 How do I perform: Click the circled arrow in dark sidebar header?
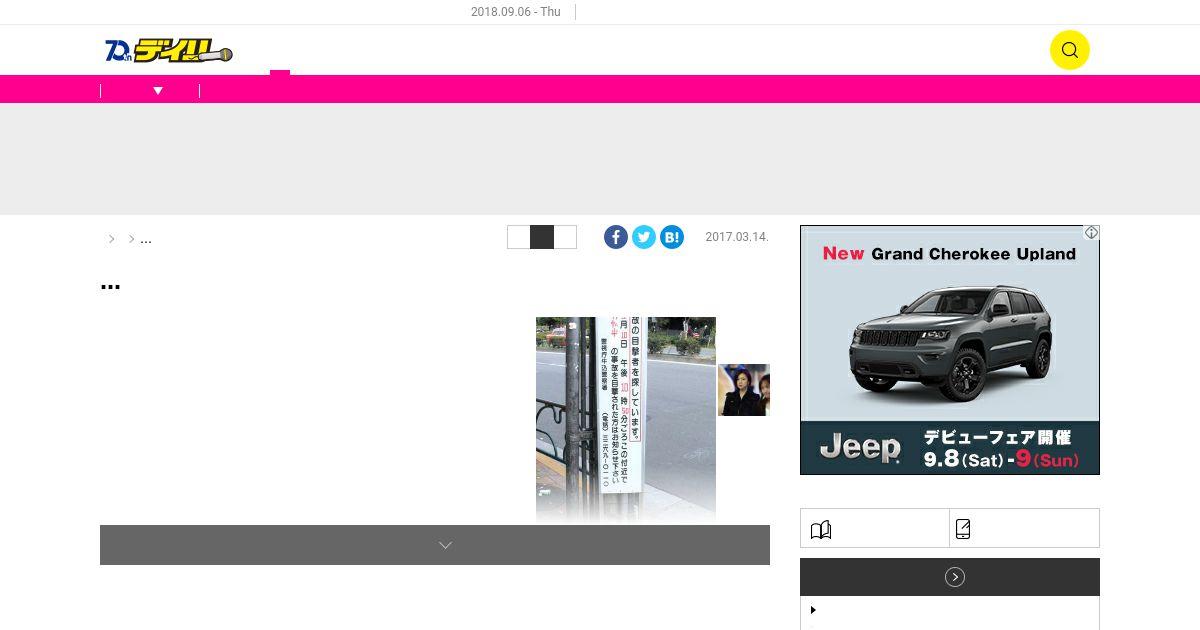pyautogui.click(x=955, y=577)
